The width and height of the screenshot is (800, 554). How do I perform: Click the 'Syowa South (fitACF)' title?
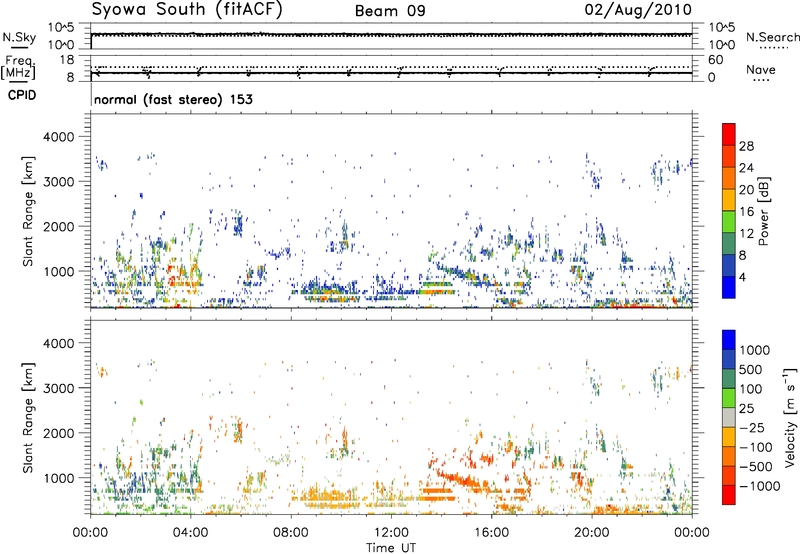(187, 9)
